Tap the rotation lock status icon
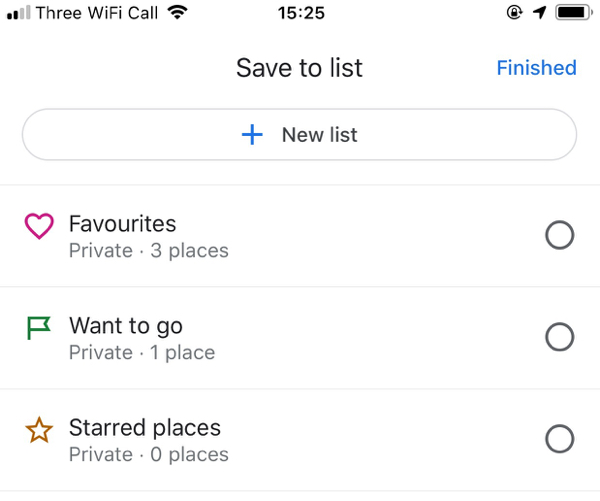Screen dimensions: 600x501 tap(515, 13)
